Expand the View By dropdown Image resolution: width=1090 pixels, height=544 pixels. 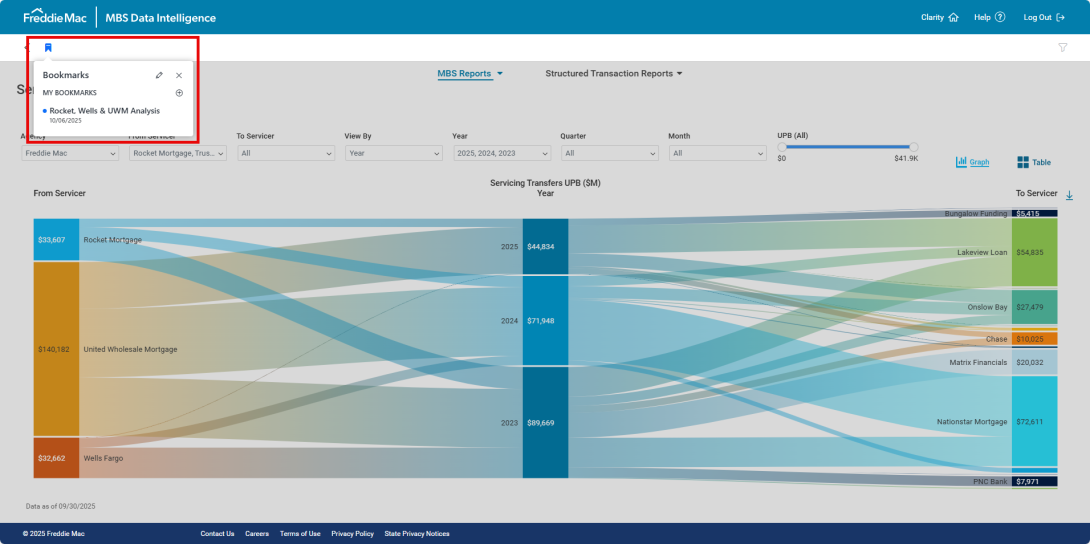click(393, 153)
